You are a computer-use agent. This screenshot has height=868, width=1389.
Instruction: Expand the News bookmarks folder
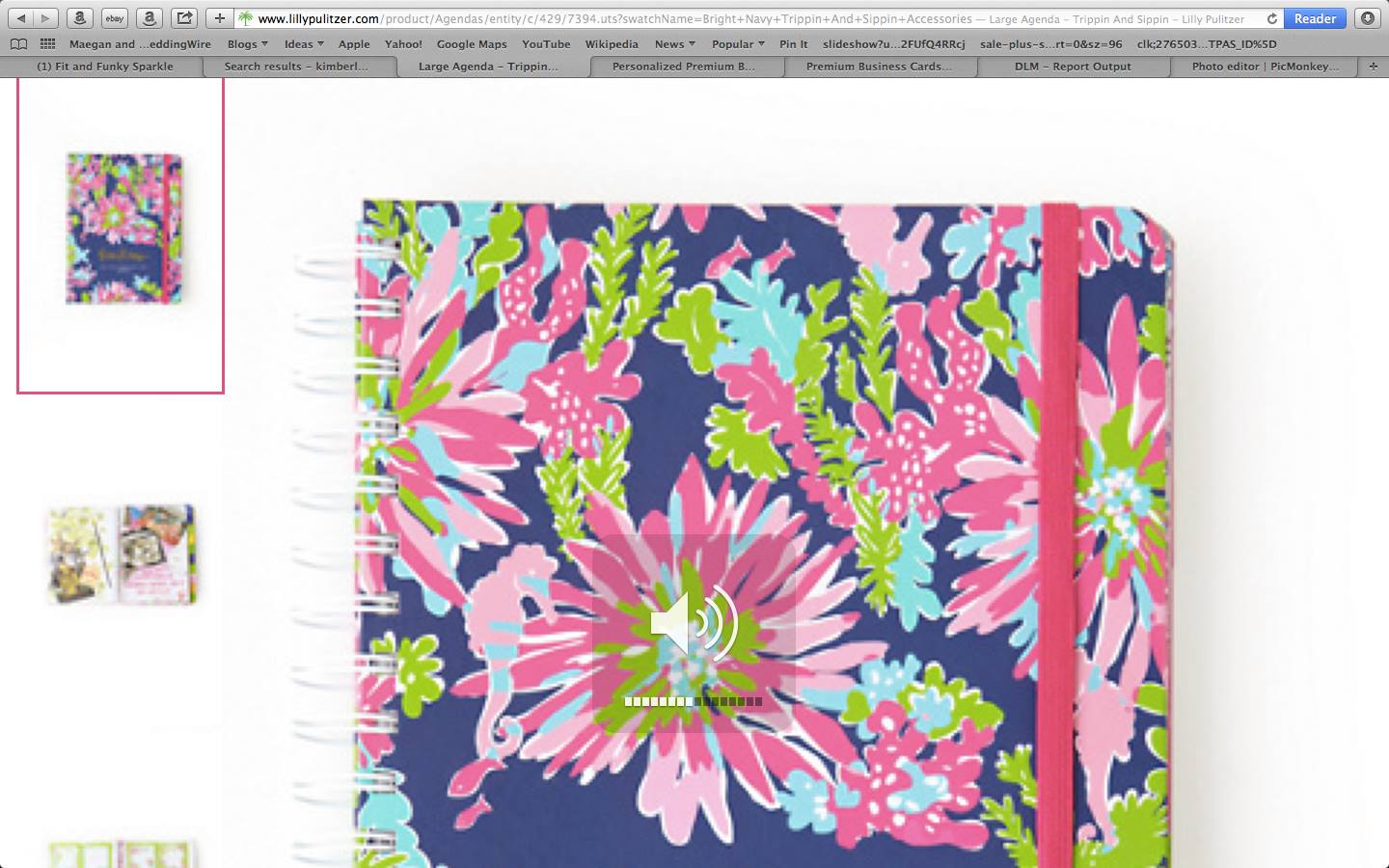(x=674, y=44)
